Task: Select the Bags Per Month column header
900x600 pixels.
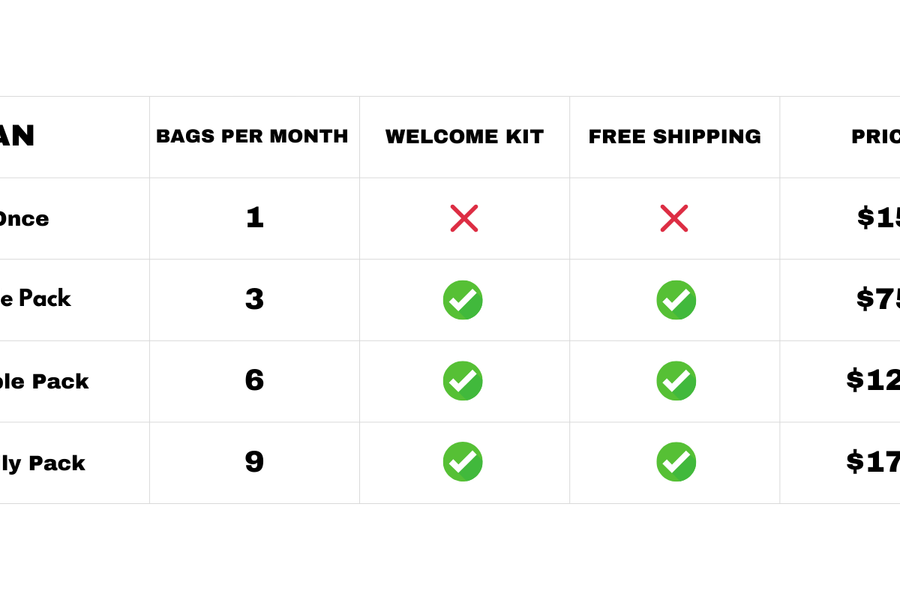Action: tap(252, 137)
